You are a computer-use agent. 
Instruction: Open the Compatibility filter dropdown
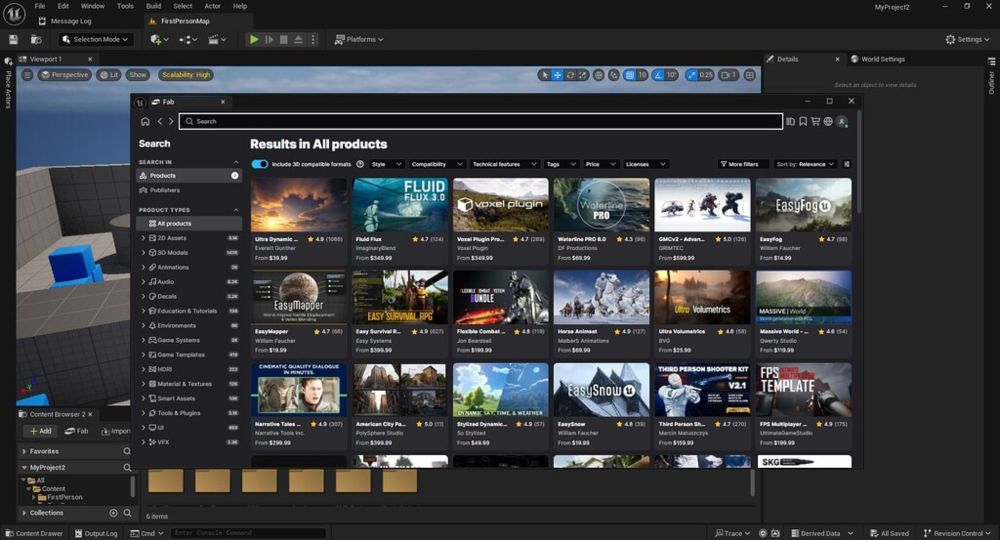436,164
